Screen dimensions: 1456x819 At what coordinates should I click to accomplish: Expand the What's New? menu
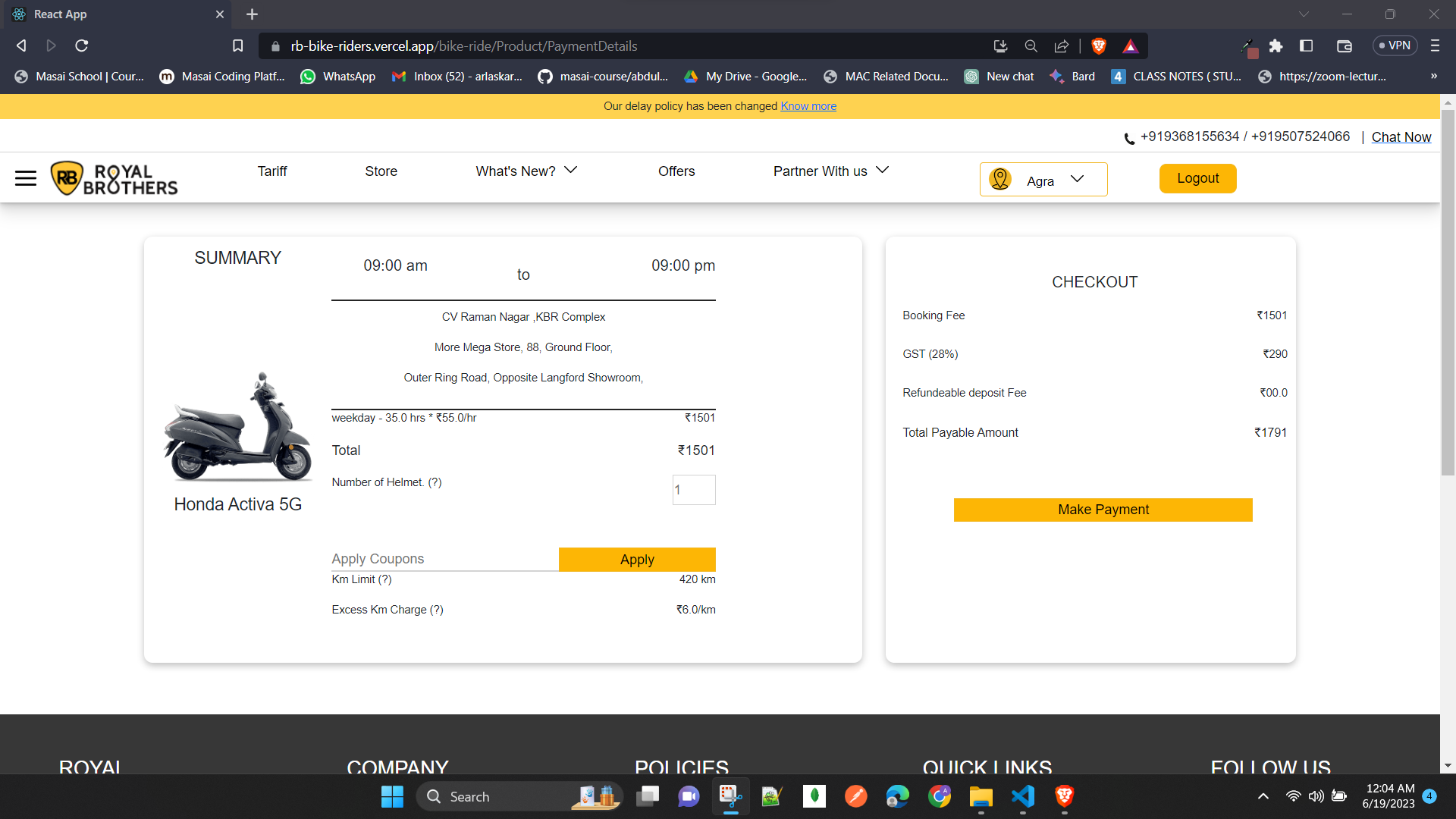pyautogui.click(x=526, y=171)
